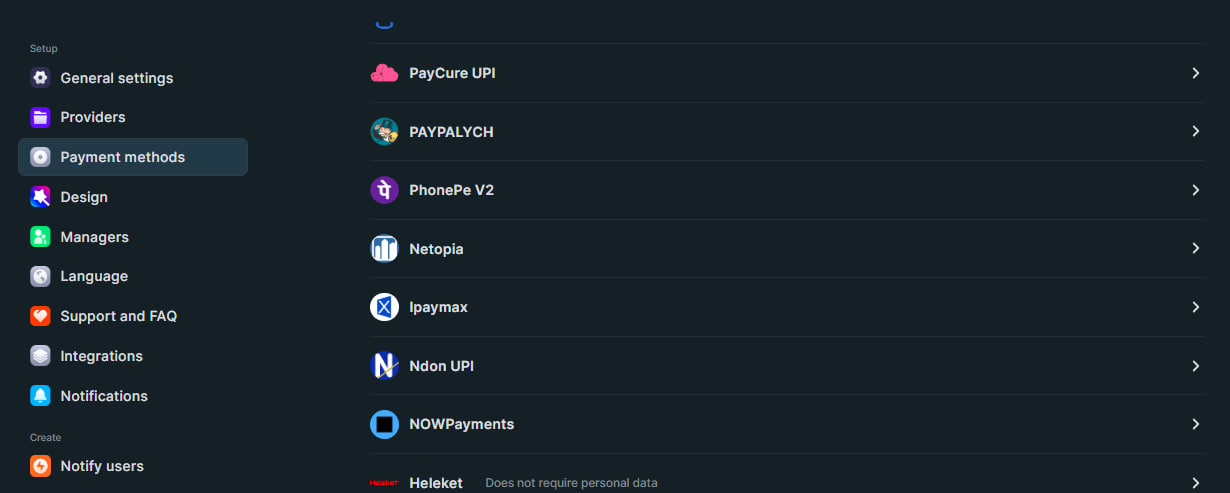Viewport: 1230px width, 493px height.
Task: Select Payment methods in sidebar
Action: [133, 157]
